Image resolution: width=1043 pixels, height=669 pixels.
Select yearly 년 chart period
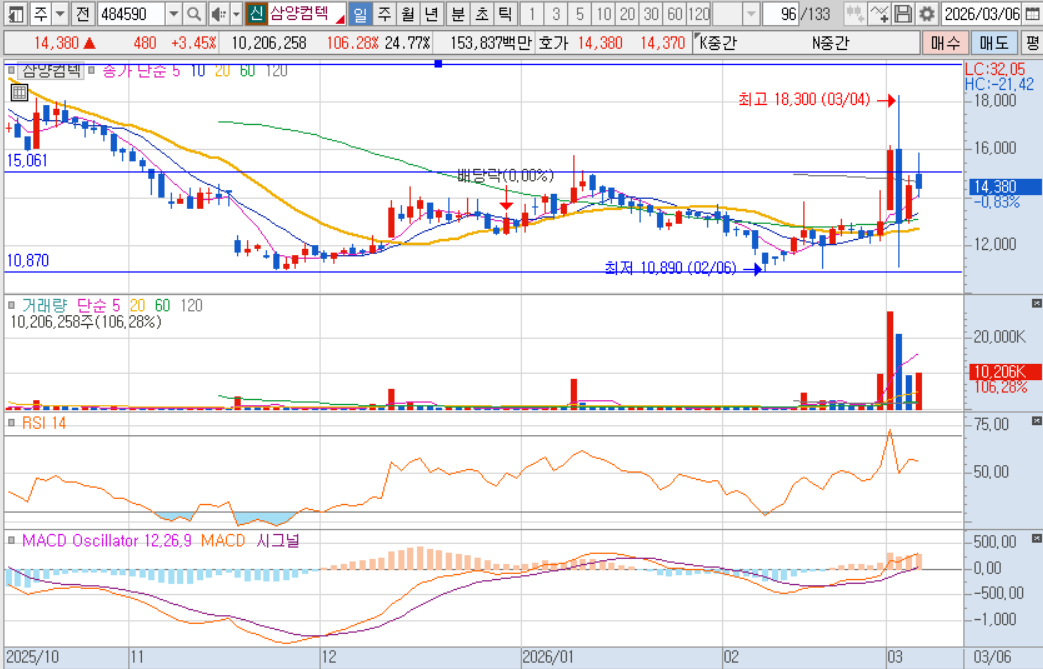pos(432,13)
